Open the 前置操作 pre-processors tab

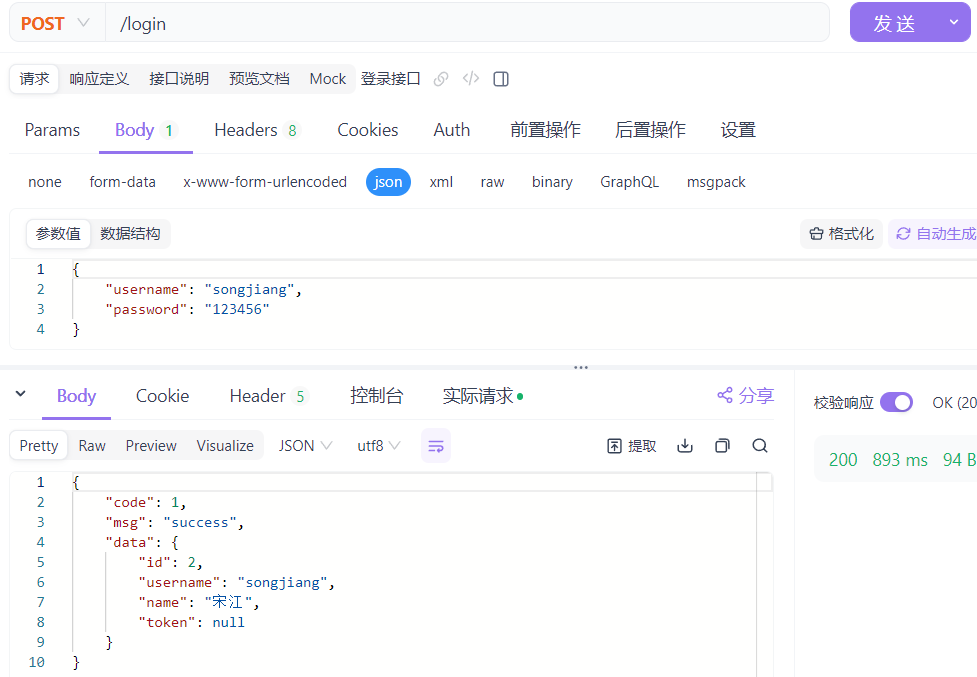(545, 130)
